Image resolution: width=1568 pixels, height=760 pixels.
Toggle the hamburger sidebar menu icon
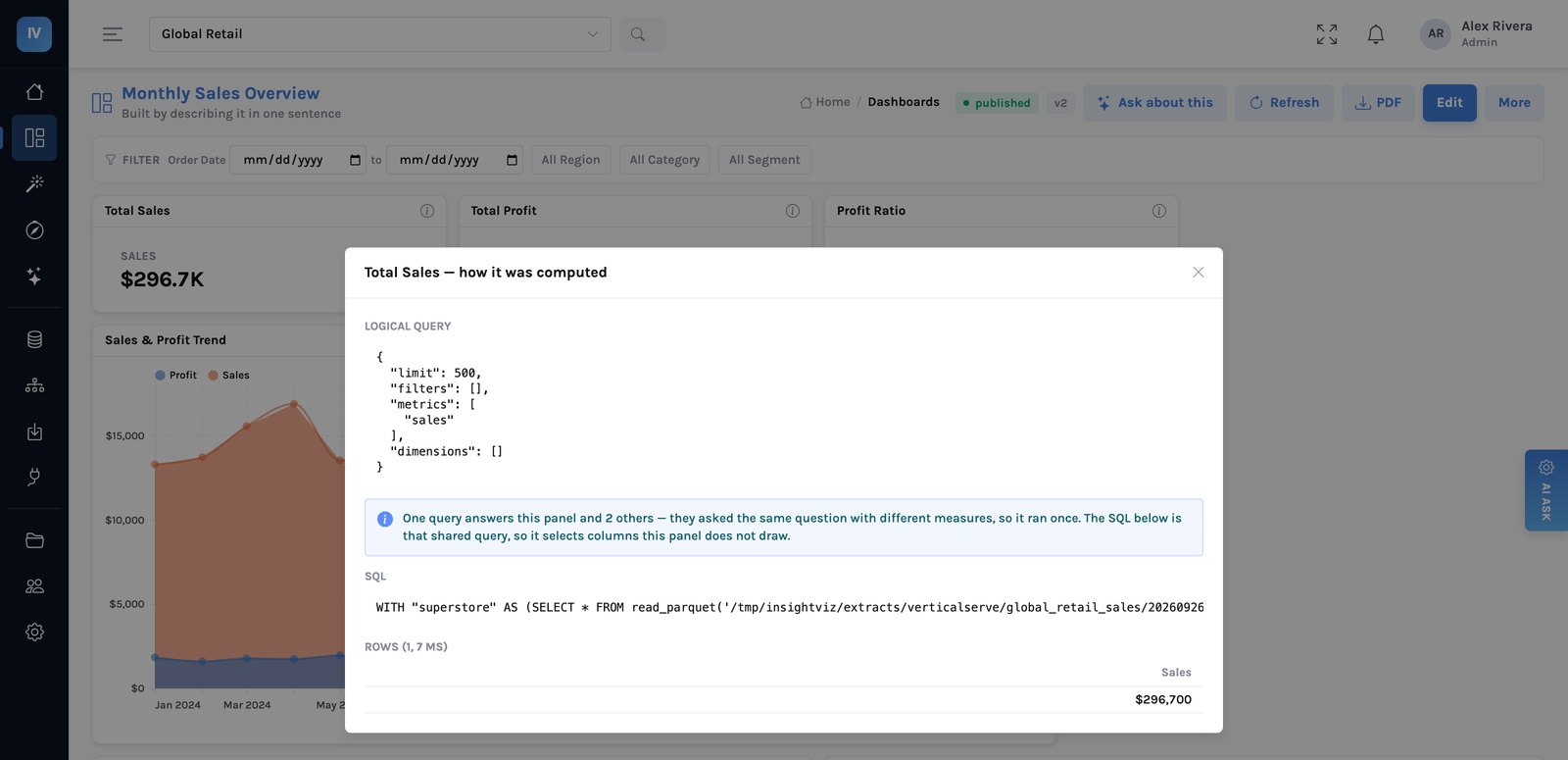click(x=113, y=34)
